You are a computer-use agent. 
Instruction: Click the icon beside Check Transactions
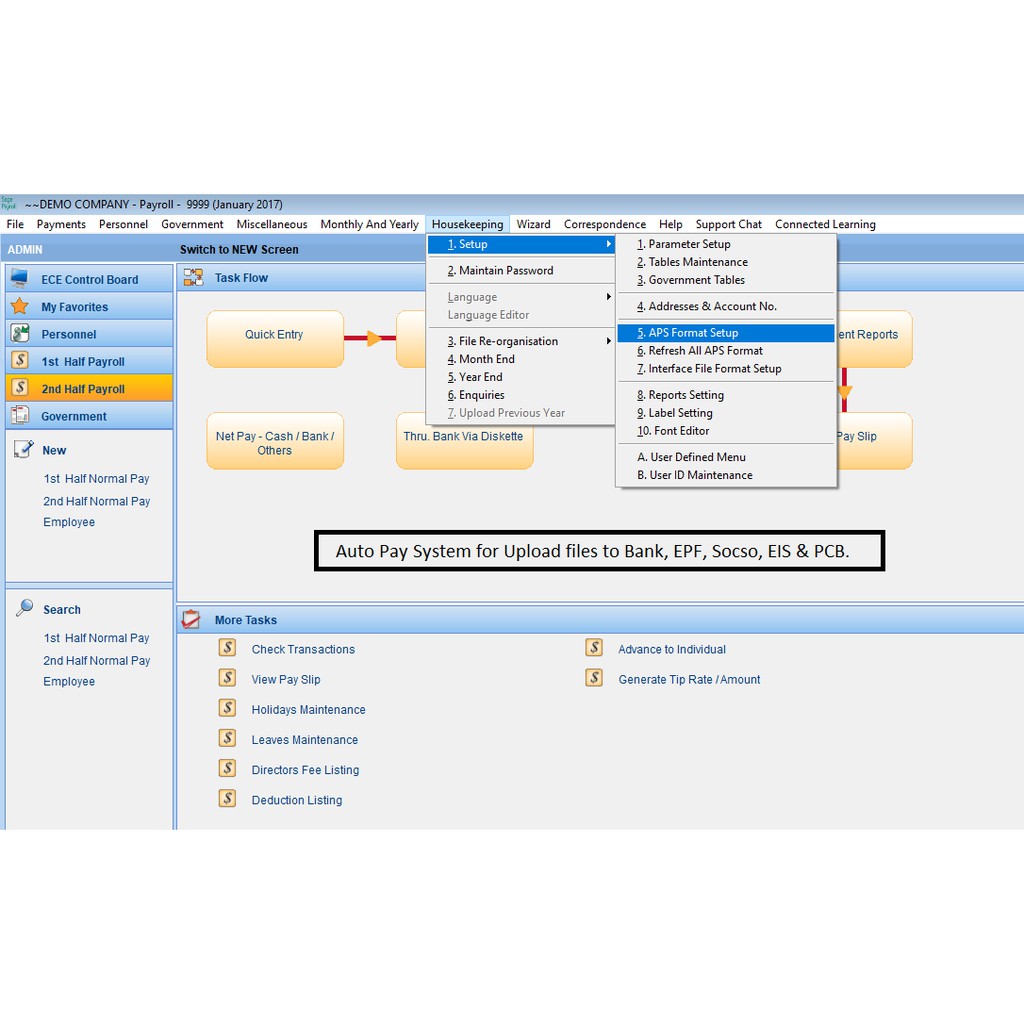(x=227, y=648)
